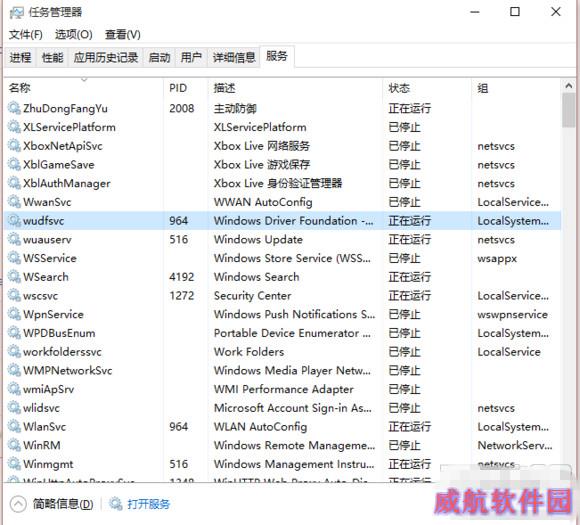This screenshot has width=580, height=525.
Task: Click the Windows Search description cell
Action: pos(257,277)
